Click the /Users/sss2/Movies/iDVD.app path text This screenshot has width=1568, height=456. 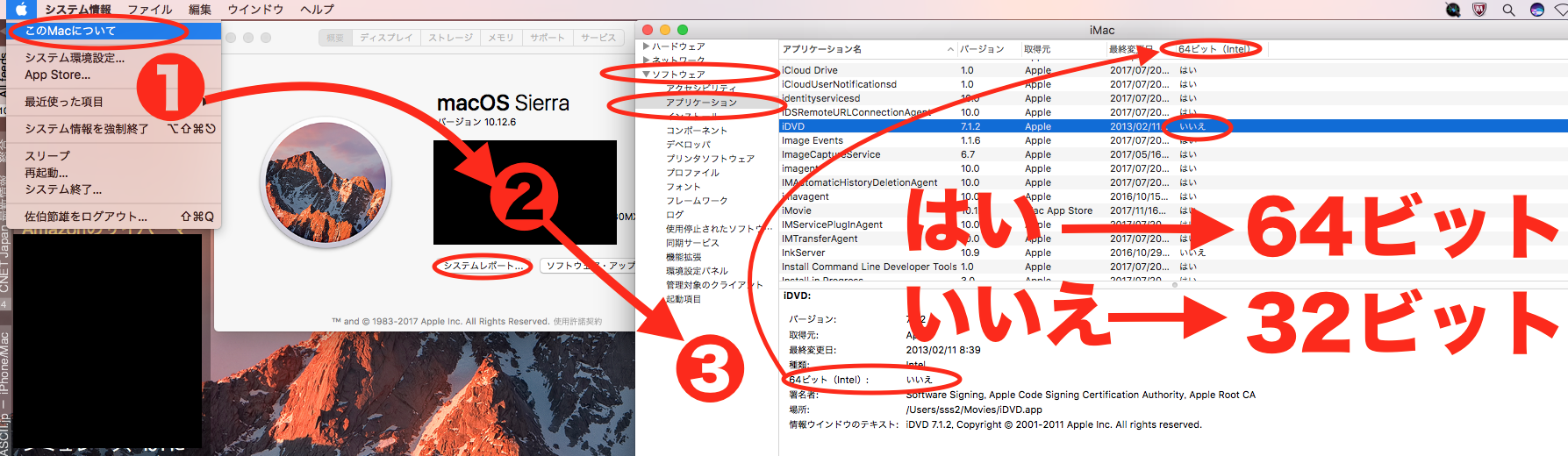[x=974, y=410]
